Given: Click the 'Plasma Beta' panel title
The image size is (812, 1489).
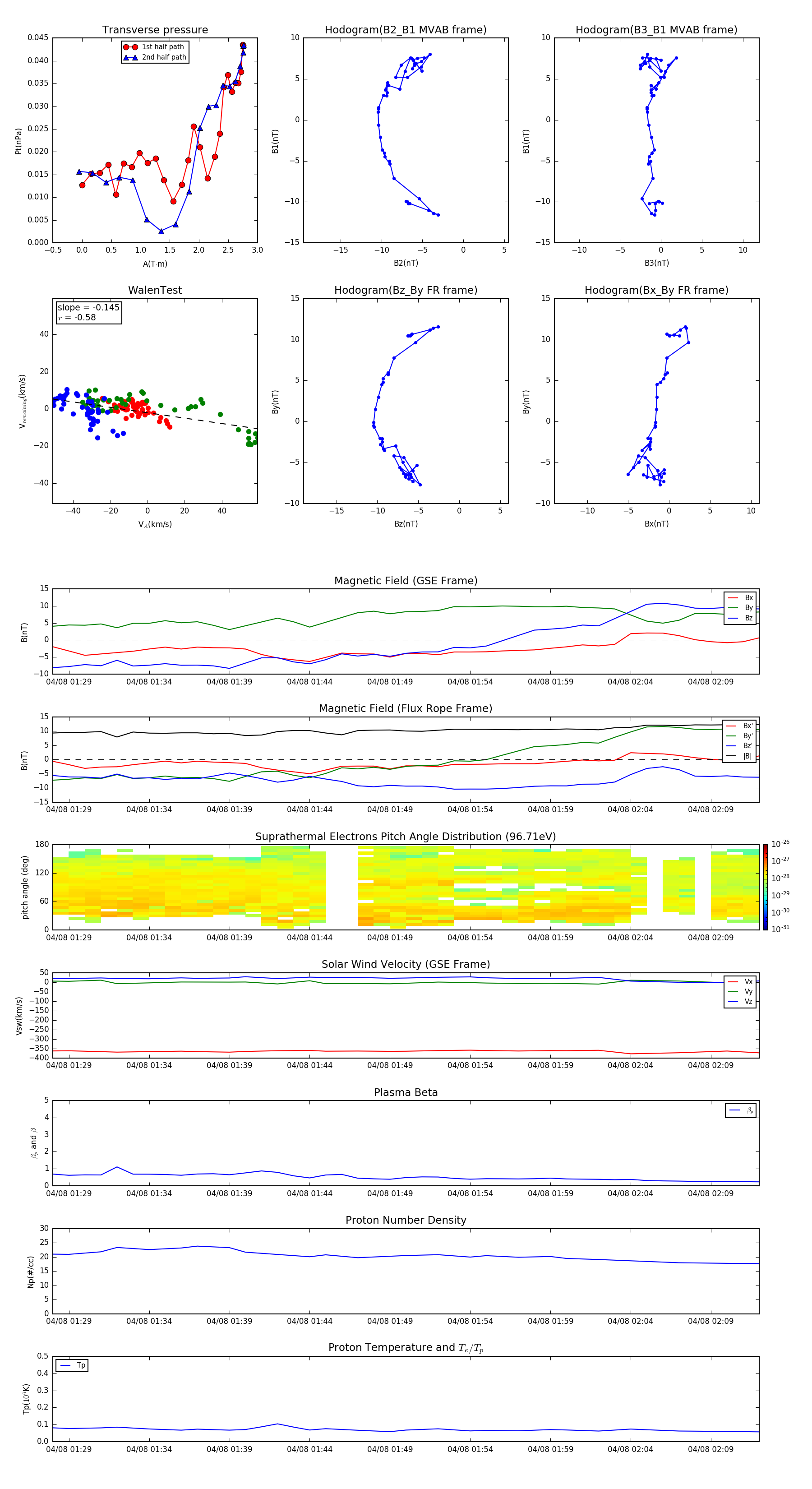Looking at the screenshot, I should coord(406,1092).
